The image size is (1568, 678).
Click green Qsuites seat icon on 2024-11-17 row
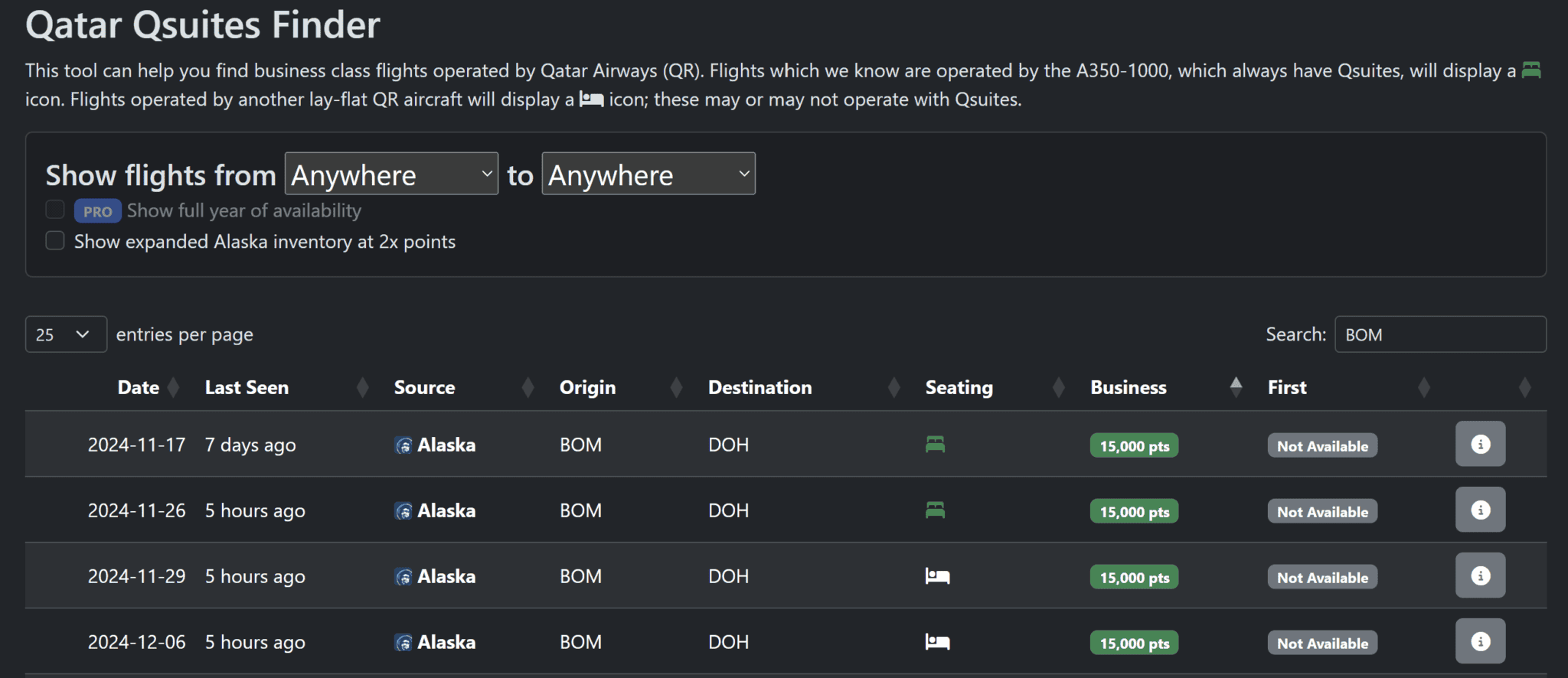click(935, 444)
